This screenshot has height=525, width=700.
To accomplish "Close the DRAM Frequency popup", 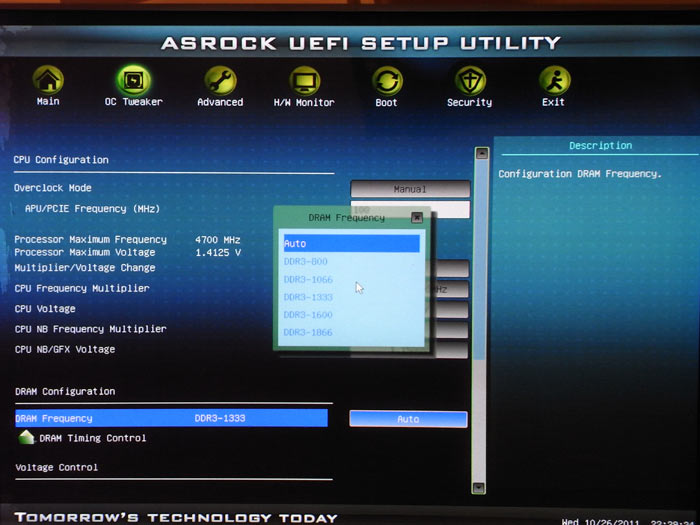I will (417, 217).
